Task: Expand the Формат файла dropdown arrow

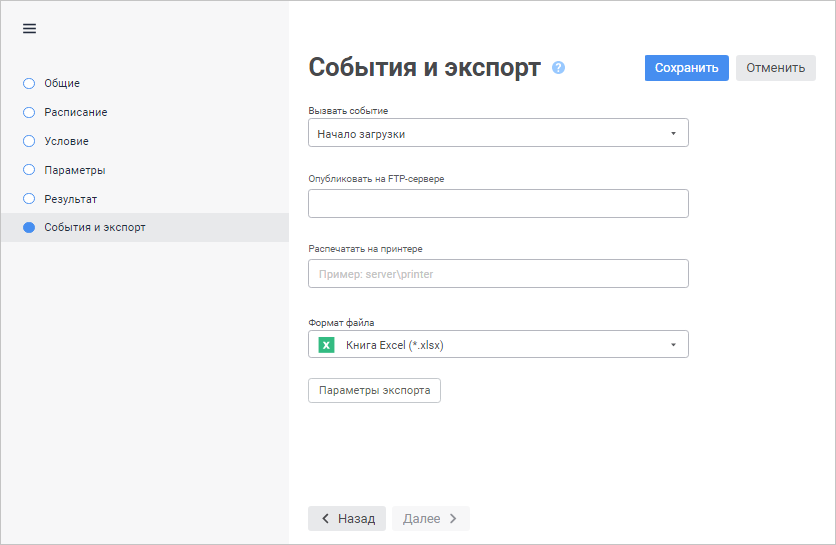Action: [x=673, y=345]
